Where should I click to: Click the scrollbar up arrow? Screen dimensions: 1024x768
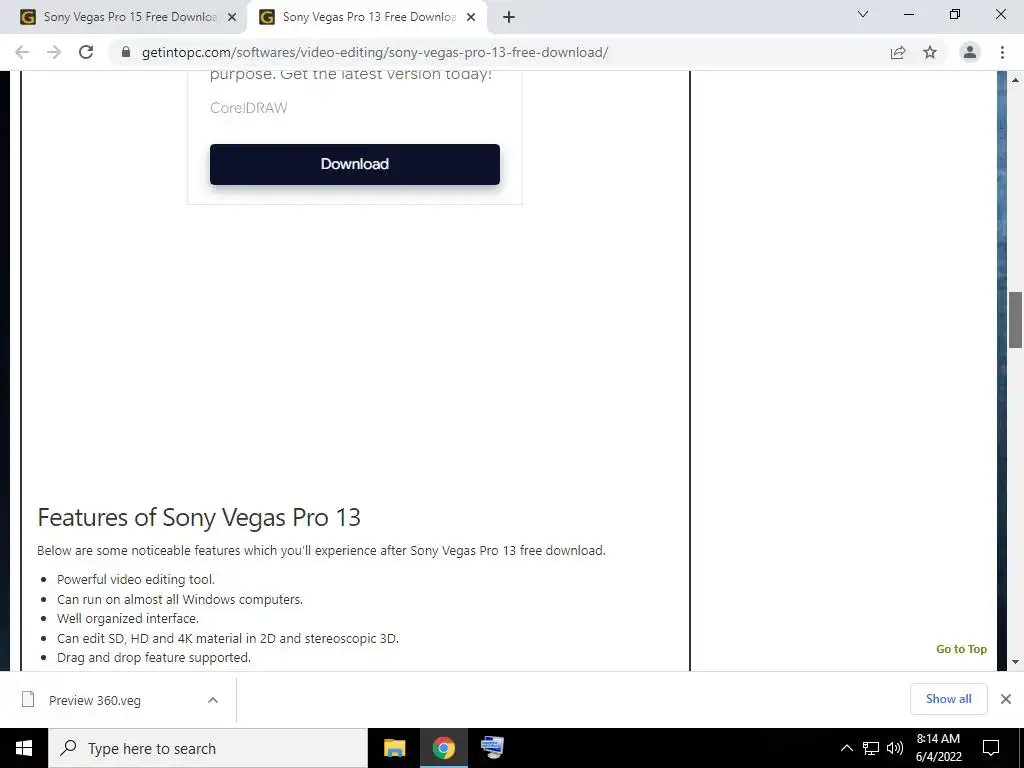tap(1016, 80)
